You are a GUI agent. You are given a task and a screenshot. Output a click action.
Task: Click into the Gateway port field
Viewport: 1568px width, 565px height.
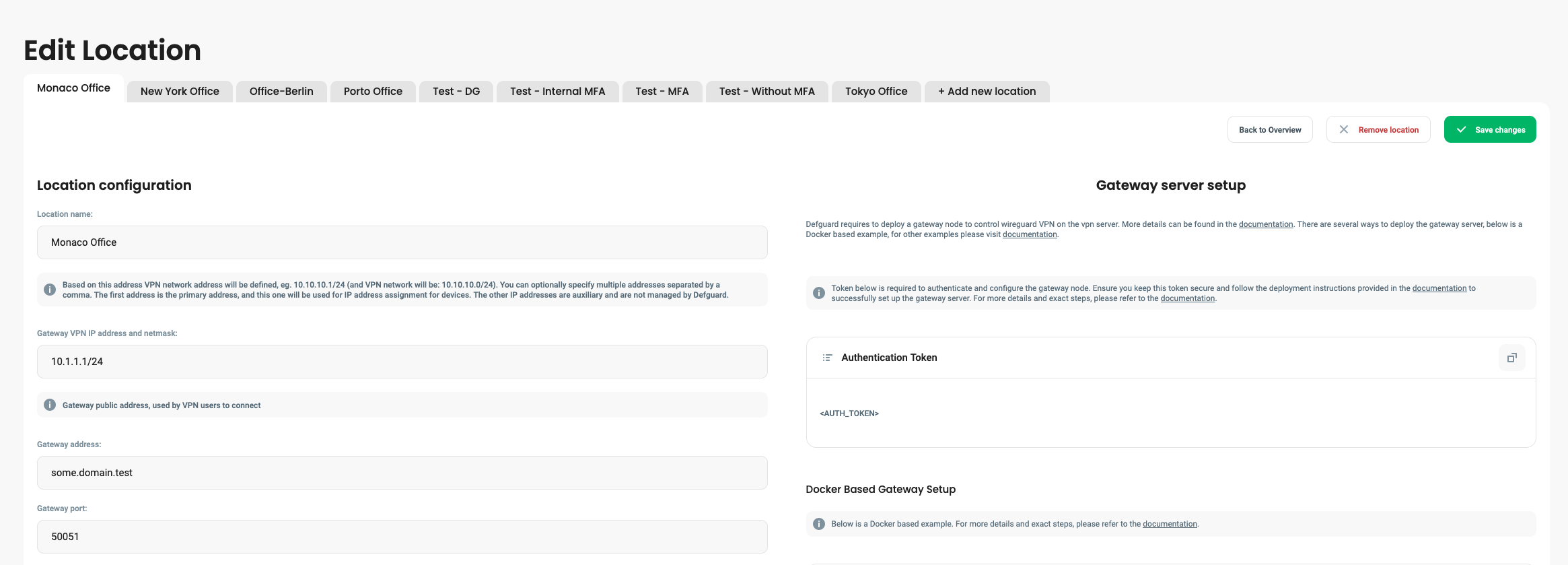(402, 537)
